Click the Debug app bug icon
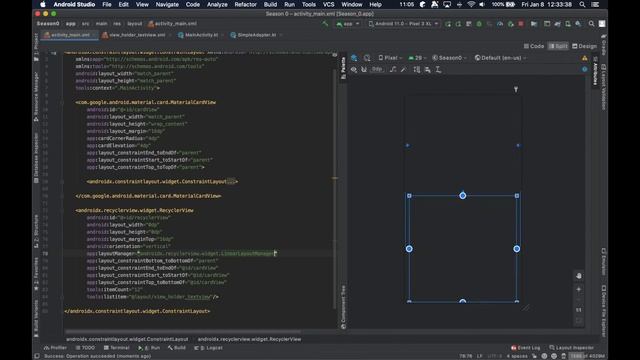Viewport: 640px width, 360px height. coord(479,24)
